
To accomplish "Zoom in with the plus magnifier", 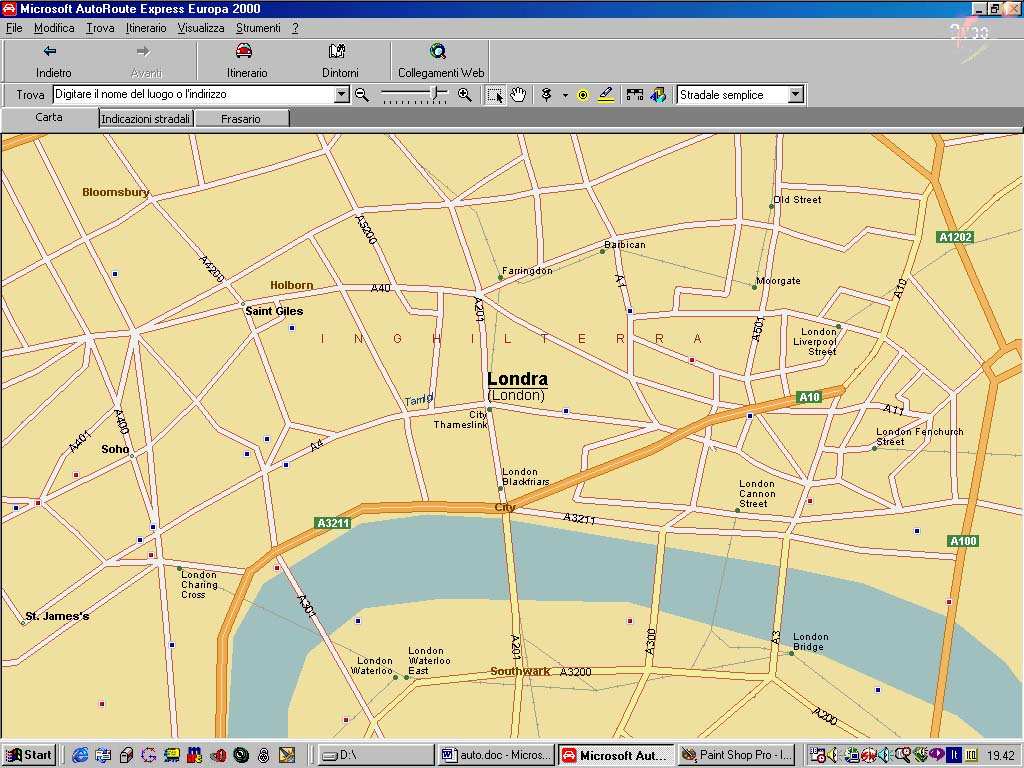I will coord(464,95).
